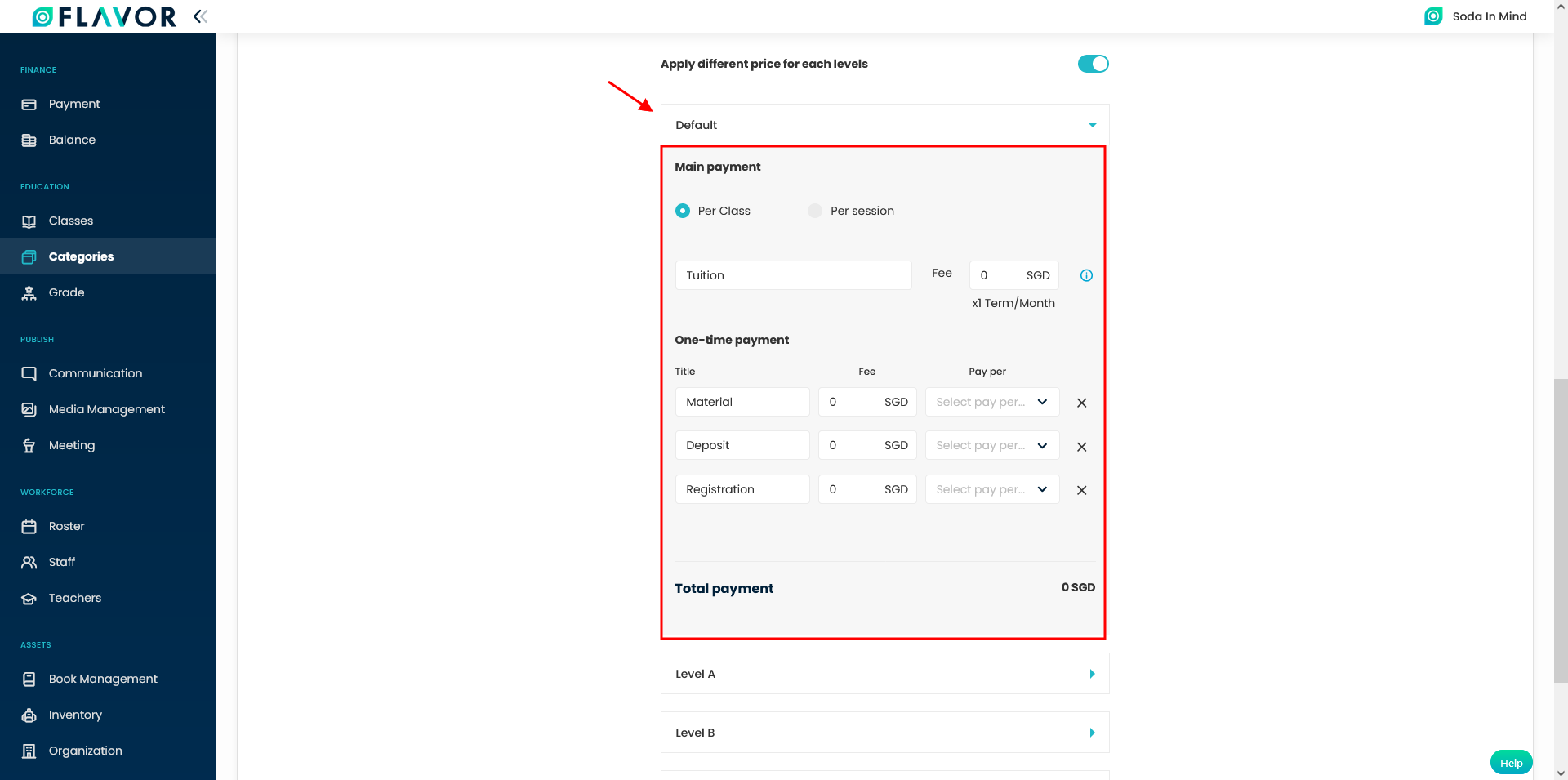
Task: Click the info icon beside Tuition fee
Action: tap(1086, 275)
